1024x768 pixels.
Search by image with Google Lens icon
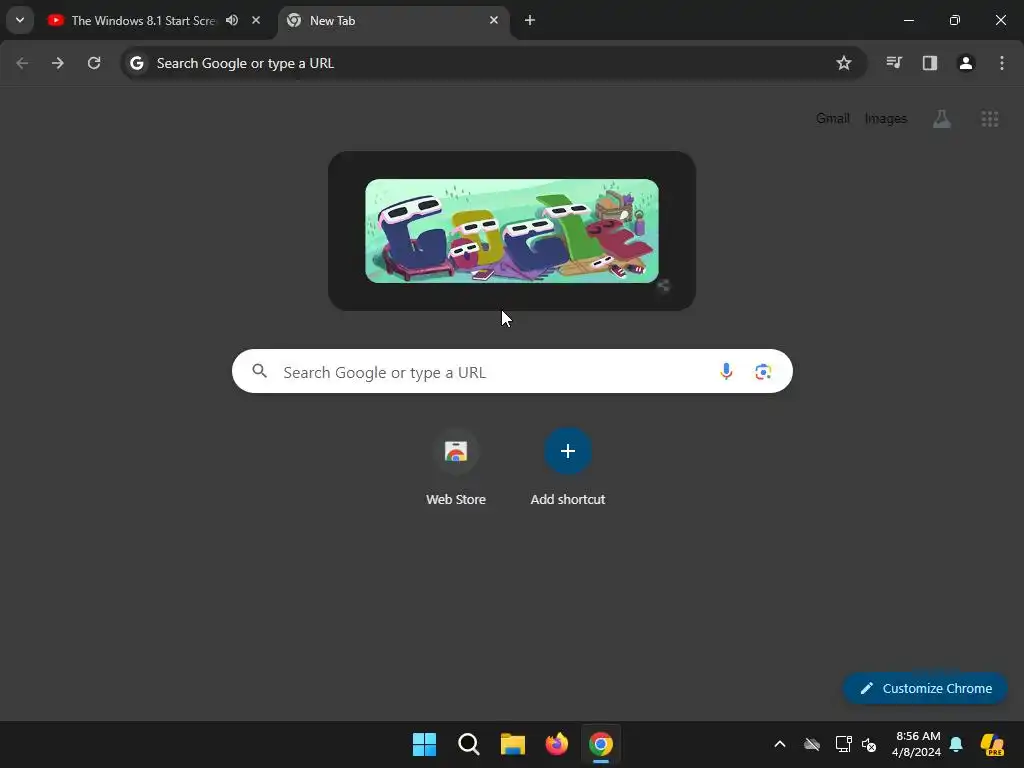(x=763, y=372)
